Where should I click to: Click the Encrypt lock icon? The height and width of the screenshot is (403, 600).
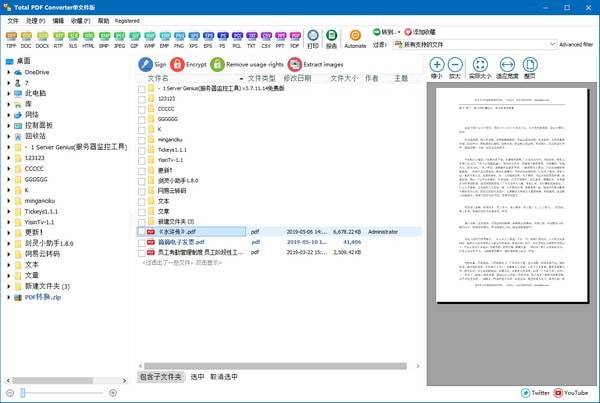pos(177,64)
